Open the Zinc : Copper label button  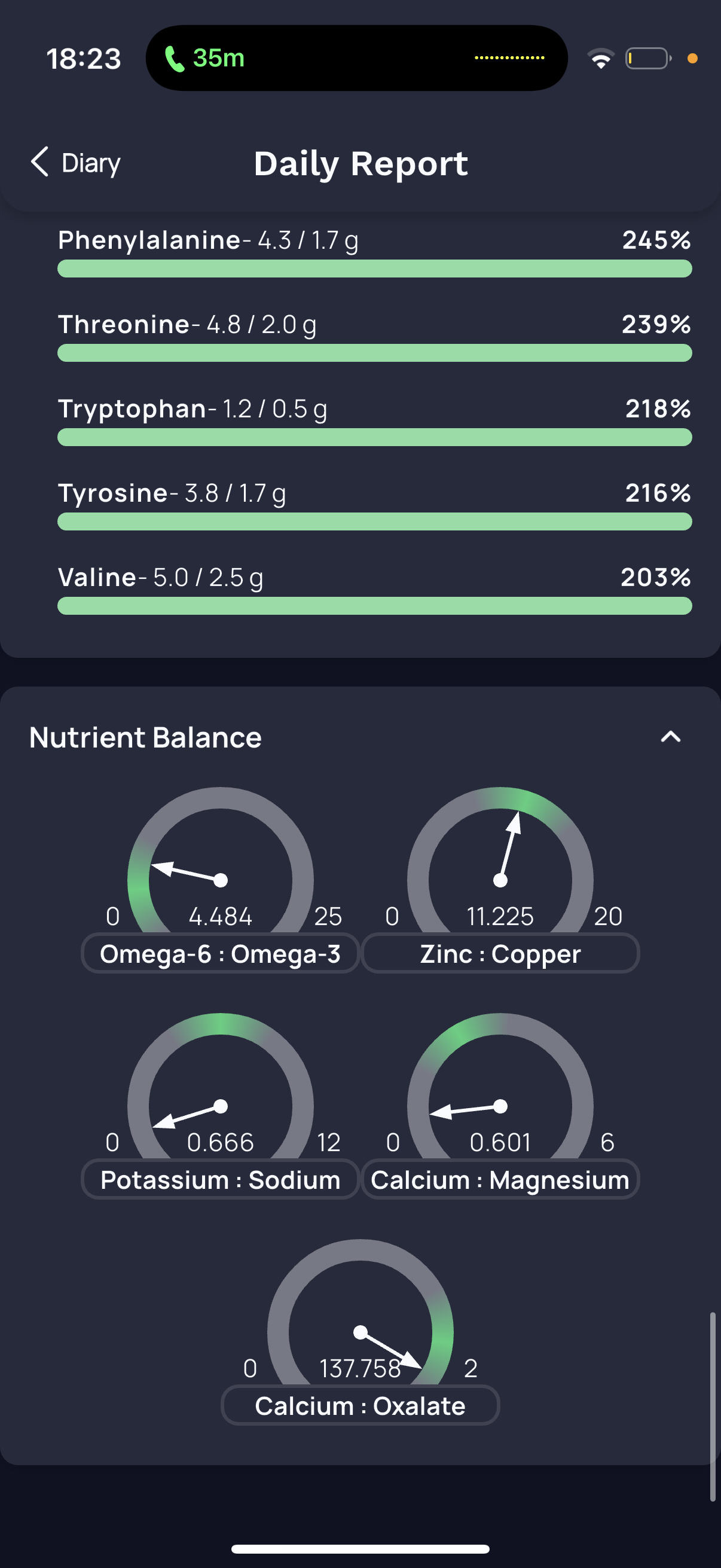pos(500,954)
